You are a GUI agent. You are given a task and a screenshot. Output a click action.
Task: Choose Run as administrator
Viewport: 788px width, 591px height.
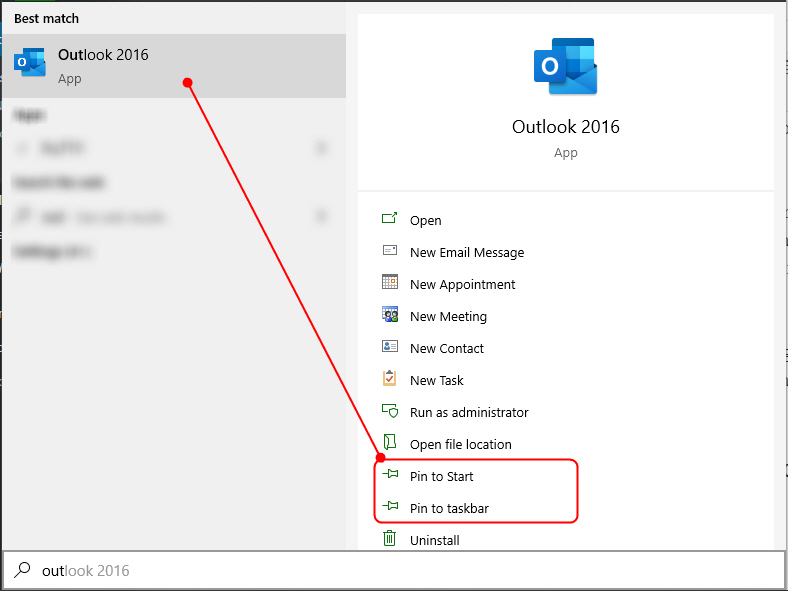469,413
